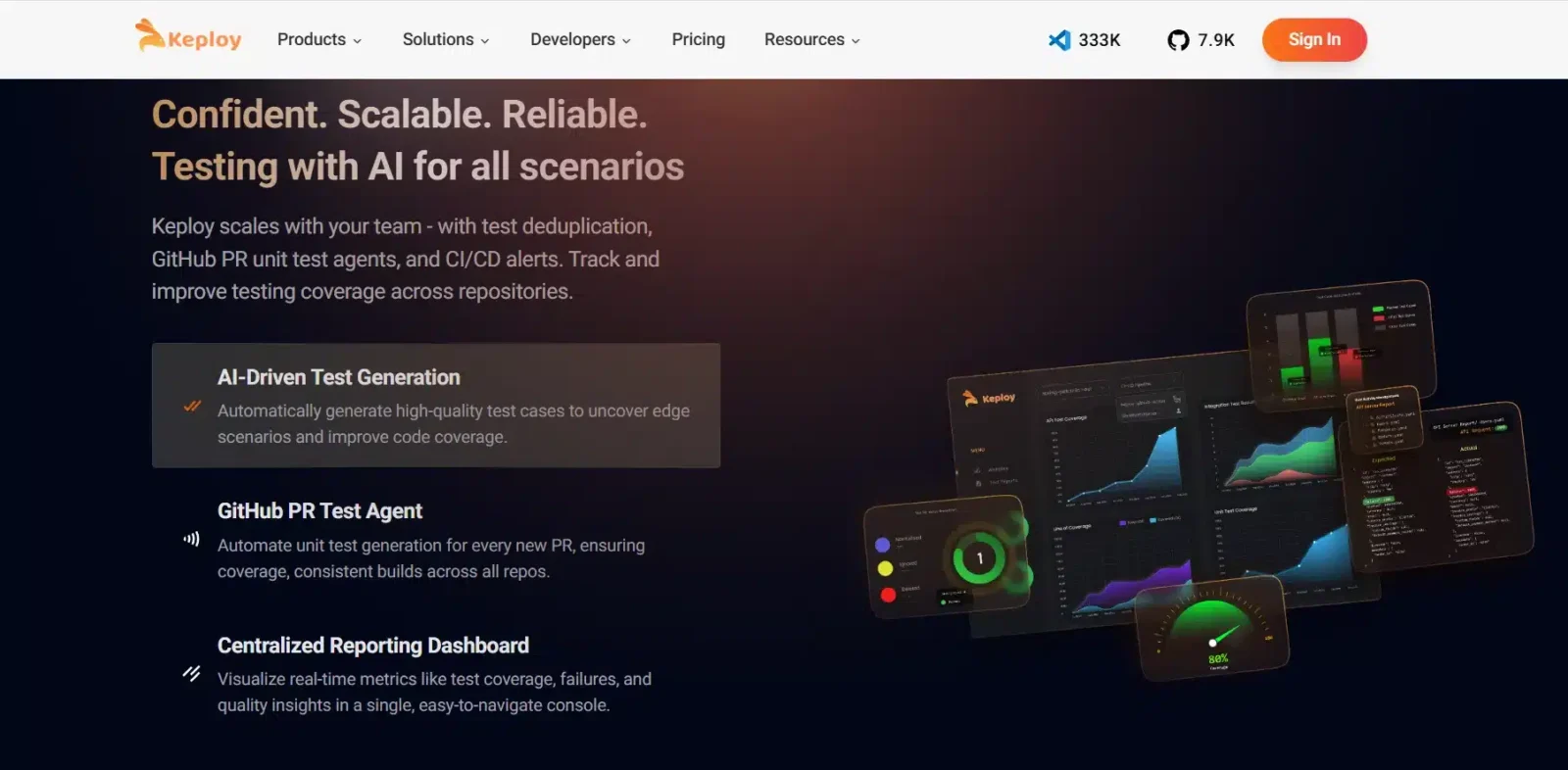Click the dashboard preview illustration
Screen dimensions: 1568x770
(x=1198, y=480)
